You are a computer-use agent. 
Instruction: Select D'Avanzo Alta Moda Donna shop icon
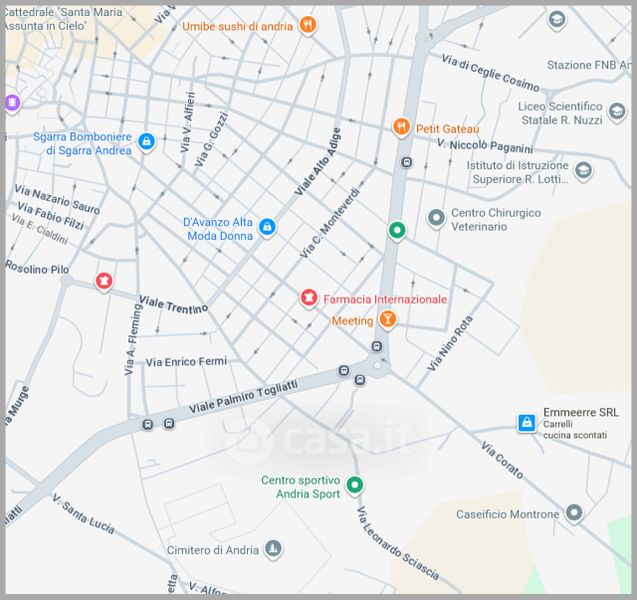(x=267, y=228)
